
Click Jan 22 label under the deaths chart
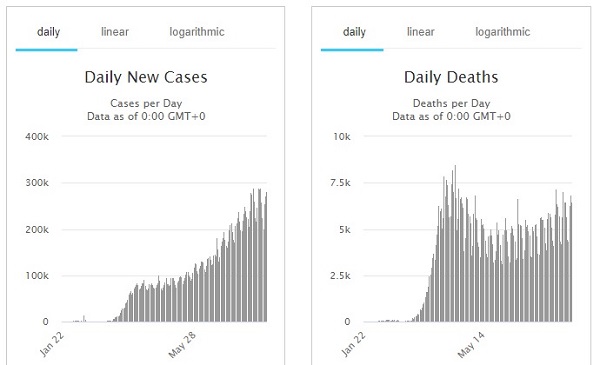[x=353, y=345]
